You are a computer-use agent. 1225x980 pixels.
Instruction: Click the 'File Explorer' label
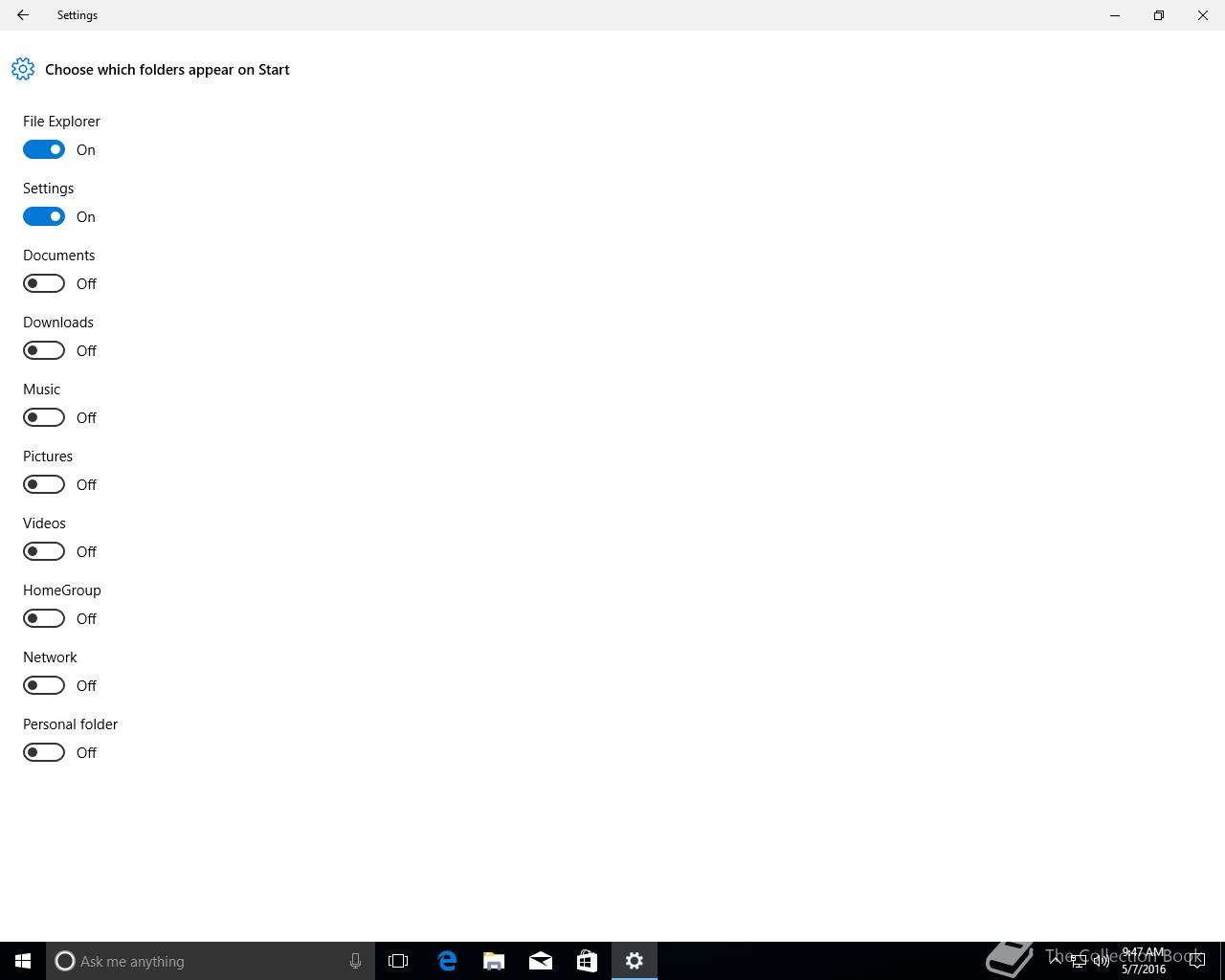pos(61,122)
